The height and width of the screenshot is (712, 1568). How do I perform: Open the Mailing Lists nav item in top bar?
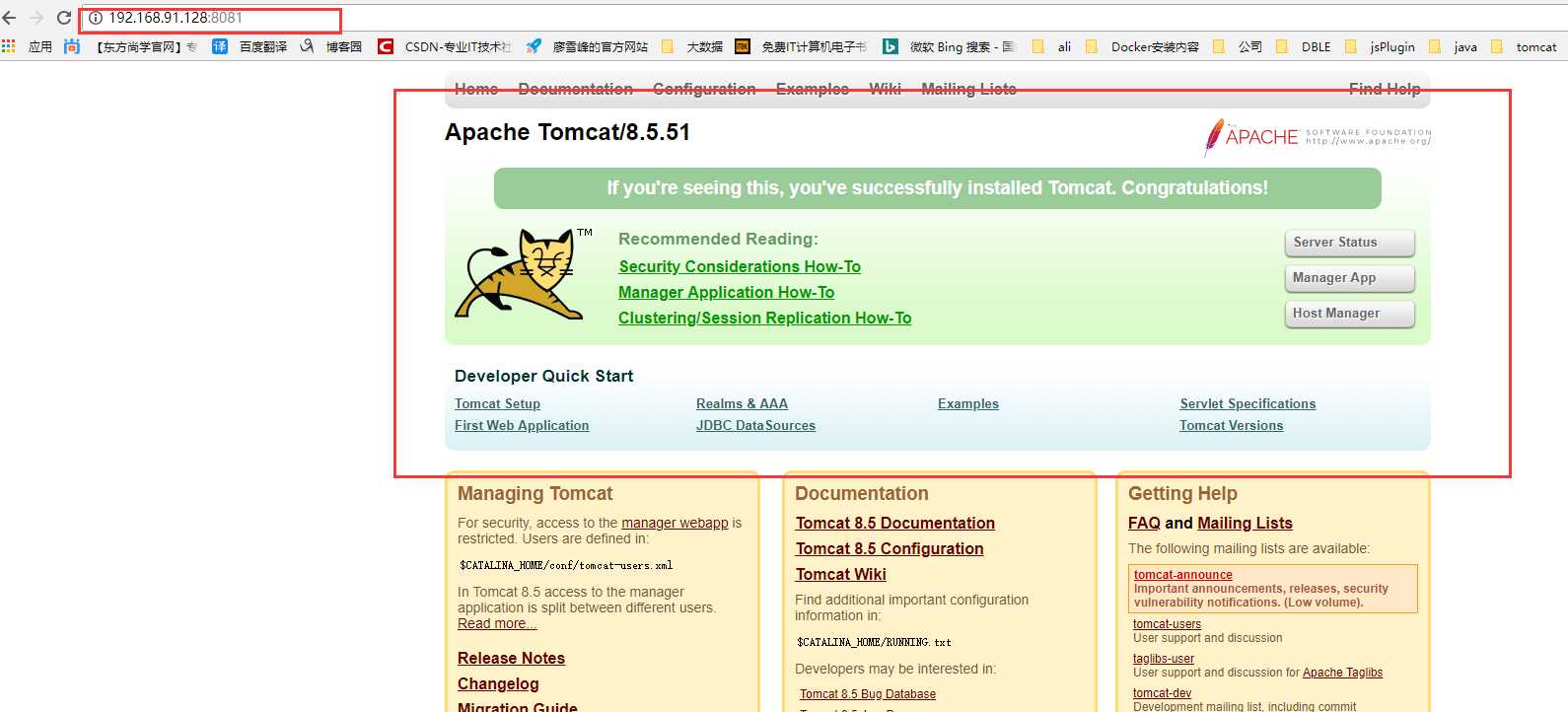coord(968,89)
